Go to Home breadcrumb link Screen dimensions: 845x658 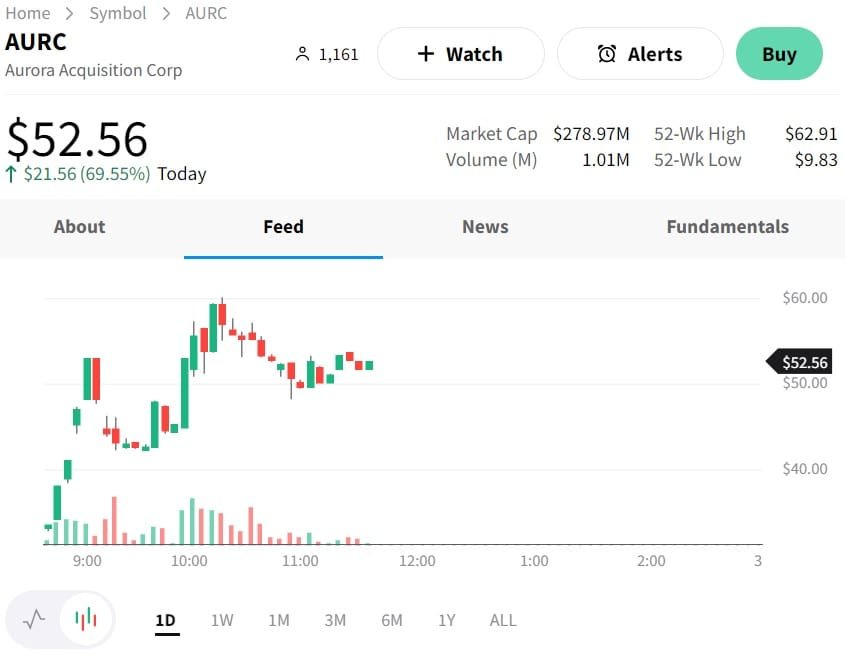click(27, 13)
